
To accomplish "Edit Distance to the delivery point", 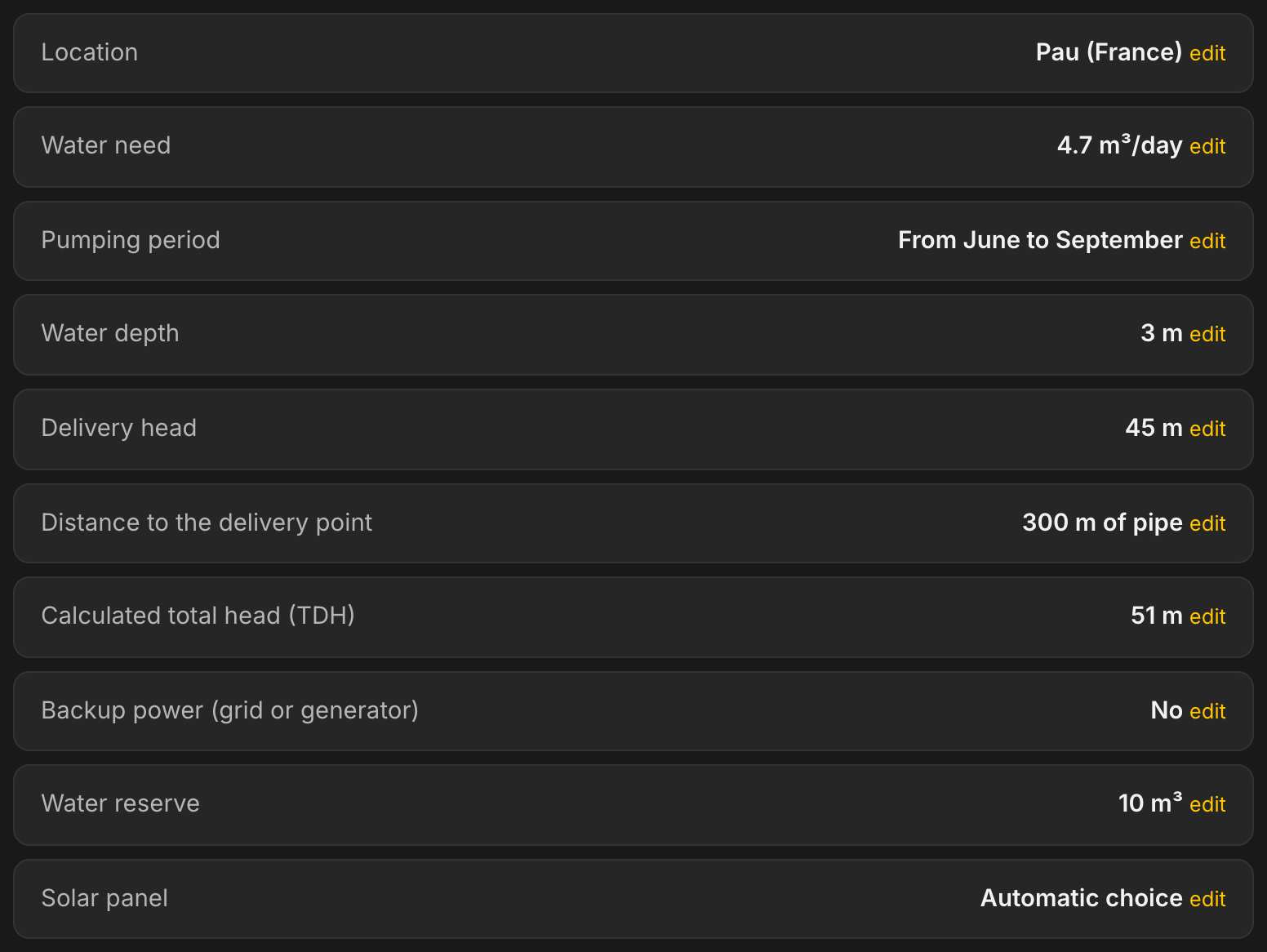I will (1207, 523).
